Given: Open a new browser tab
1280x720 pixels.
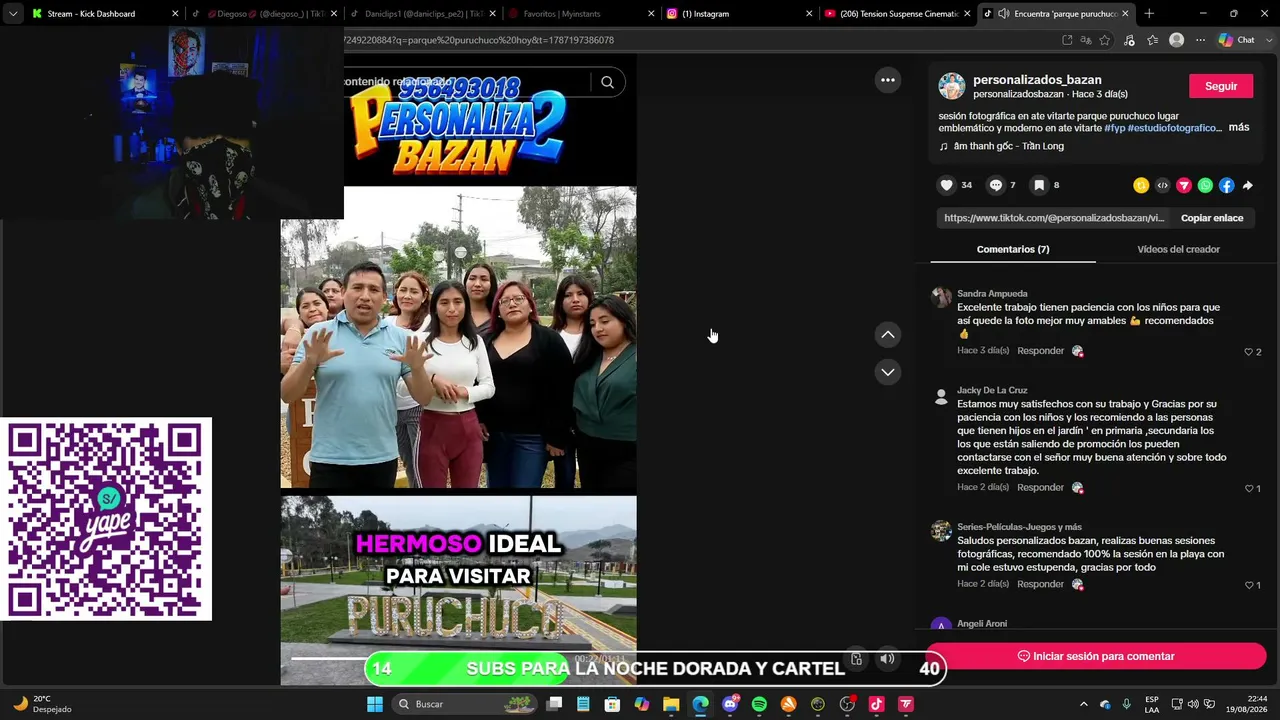Looking at the screenshot, I should click(x=1149, y=14).
